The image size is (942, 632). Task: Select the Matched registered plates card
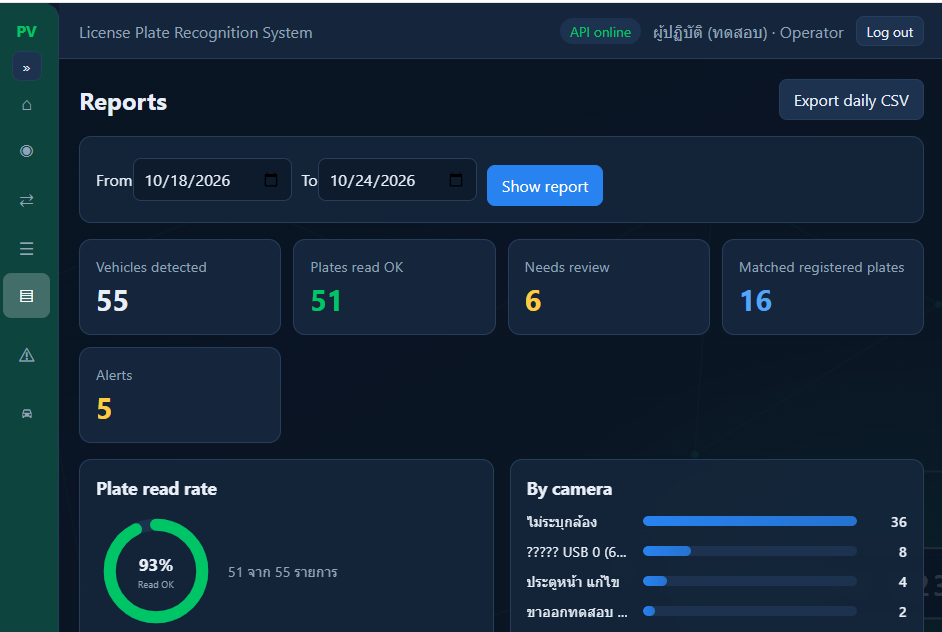tap(822, 287)
